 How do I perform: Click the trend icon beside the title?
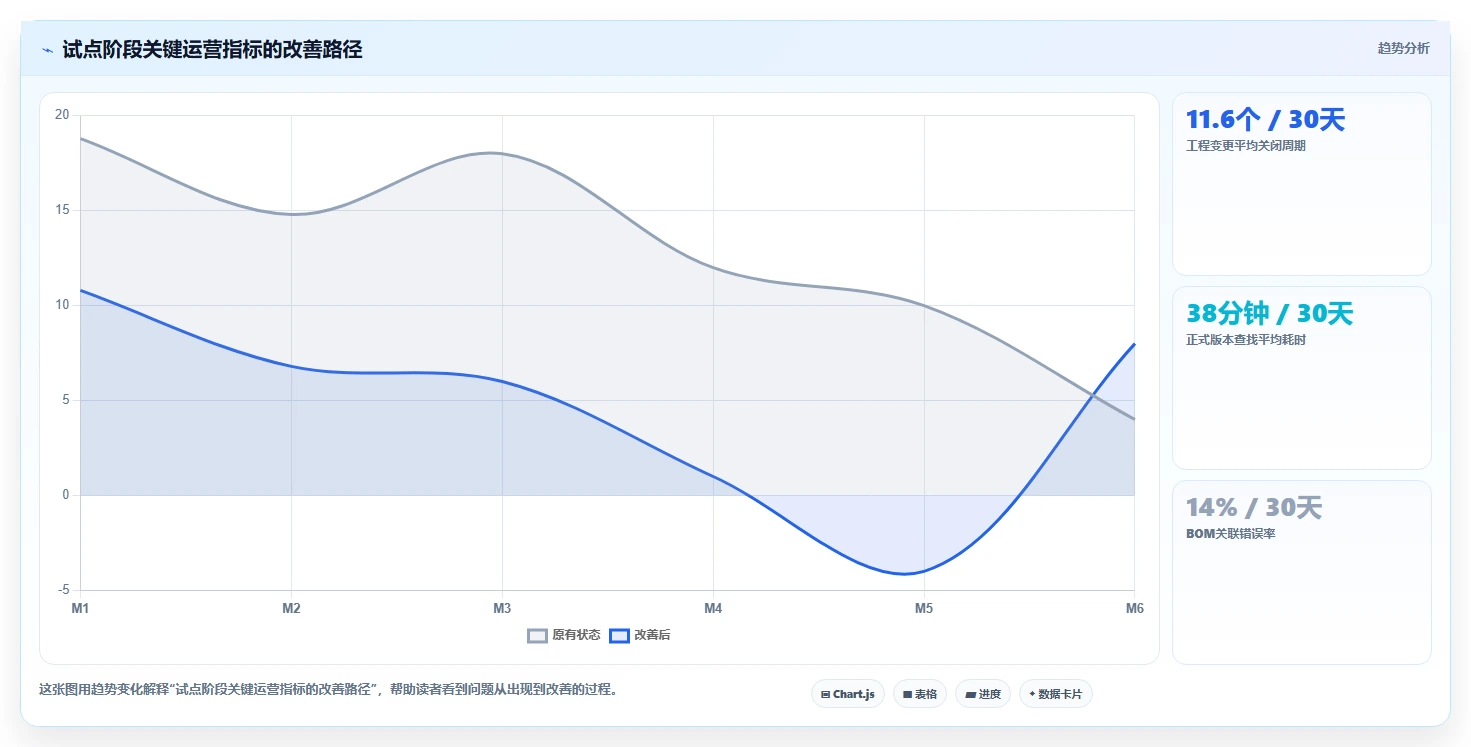(x=47, y=50)
